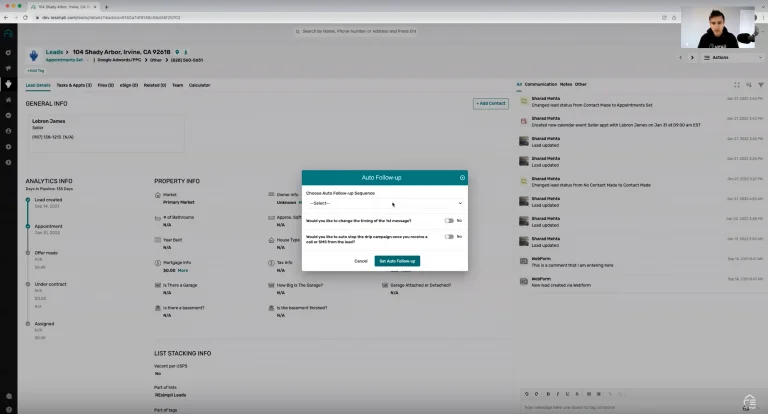The image size is (768, 414).
Task: Click Cancel in the Auto Follow-up dialog
Action: (x=360, y=261)
